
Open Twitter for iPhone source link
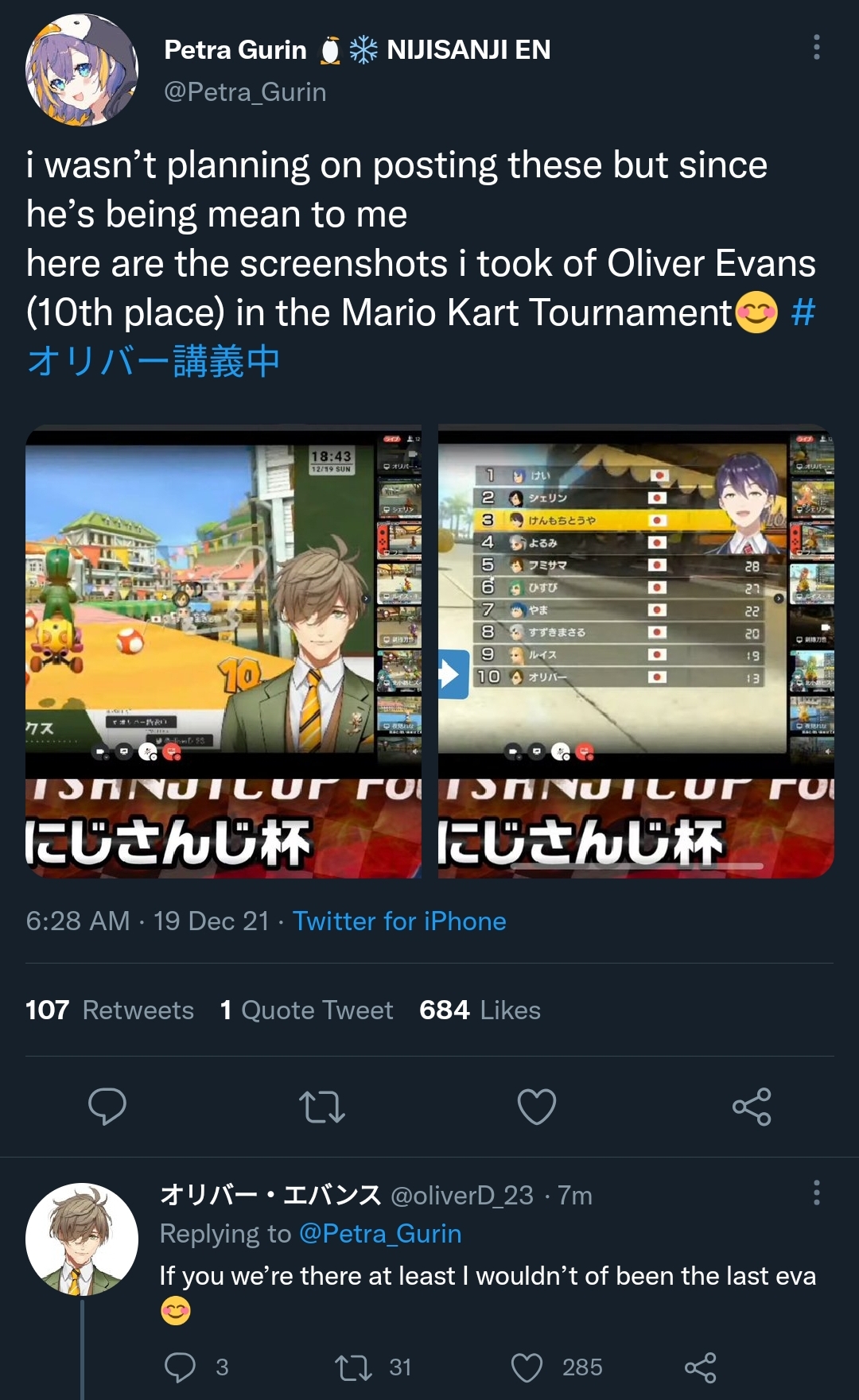[399, 921]
